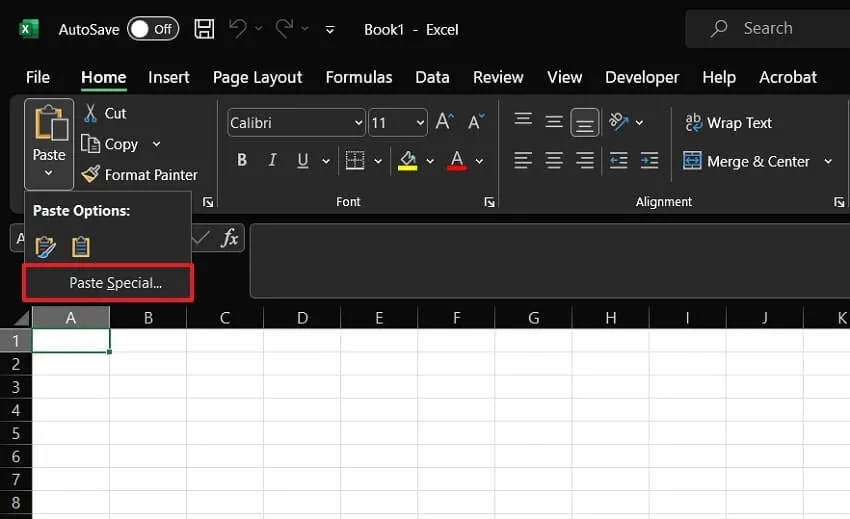Screen dimensions: 850x519
Task: Click the Increase Indent icon
Action: (649, 160)
